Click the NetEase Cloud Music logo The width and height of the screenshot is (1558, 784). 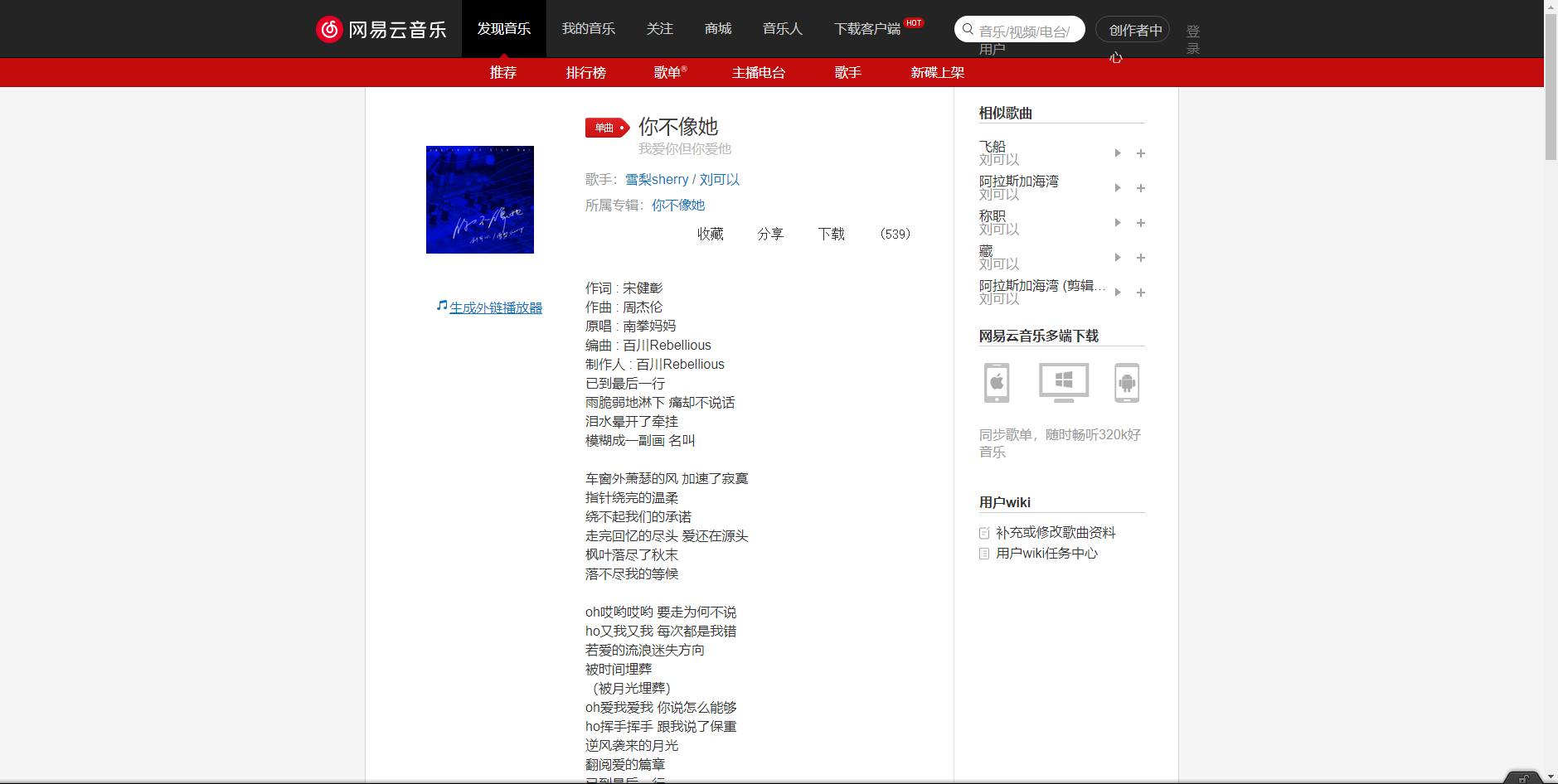(x=381, y=28)
